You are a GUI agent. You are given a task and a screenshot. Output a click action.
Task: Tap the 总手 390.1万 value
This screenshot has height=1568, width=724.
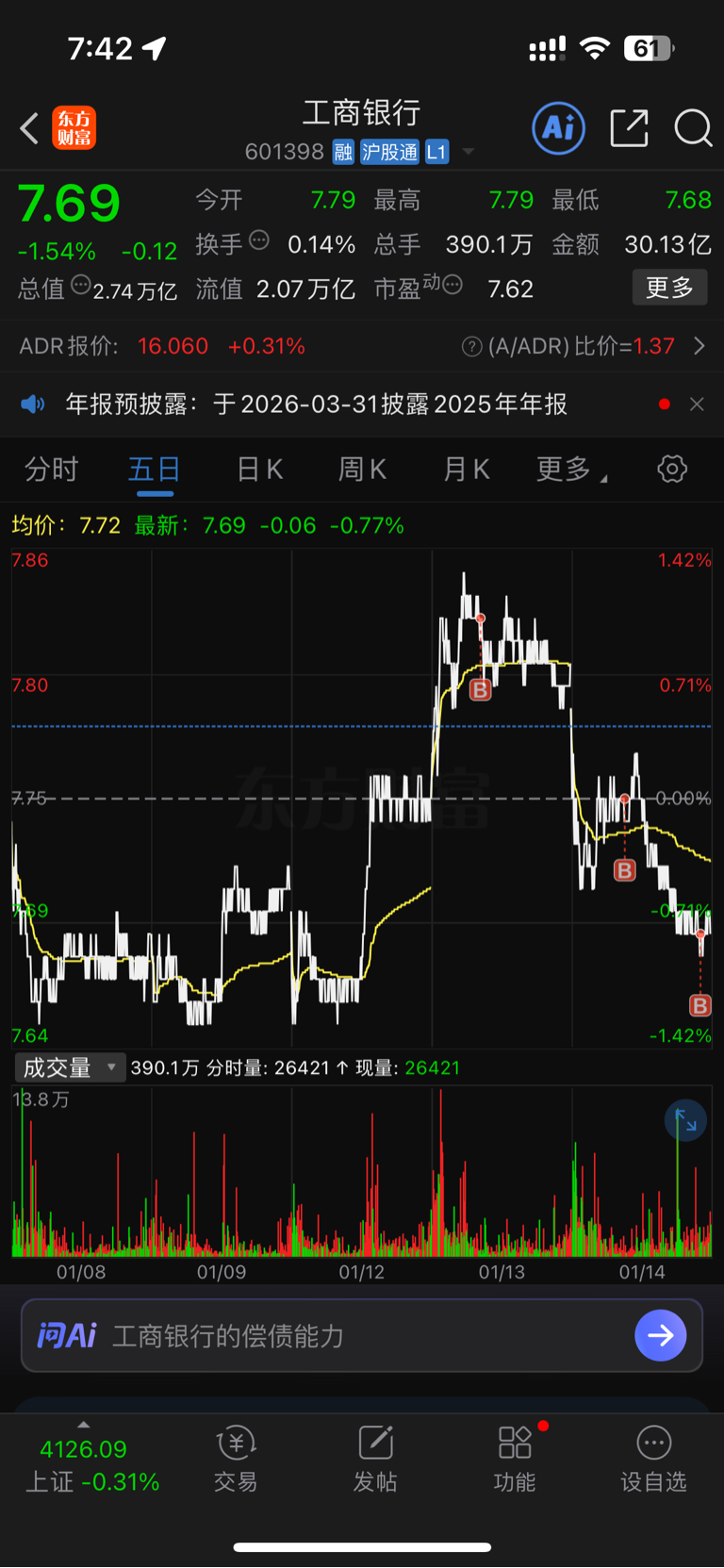(488, 245)
